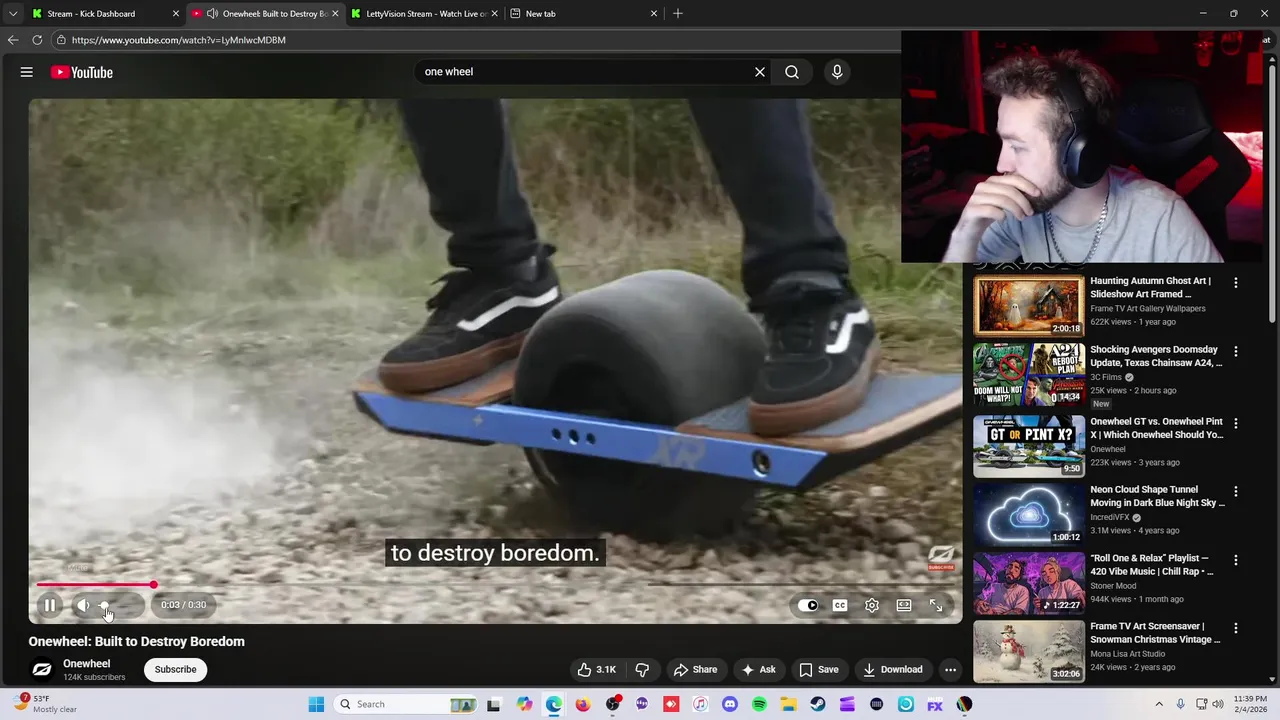Save video to a playlist
Screen dimensions: 1280x720
coord(818,669)
